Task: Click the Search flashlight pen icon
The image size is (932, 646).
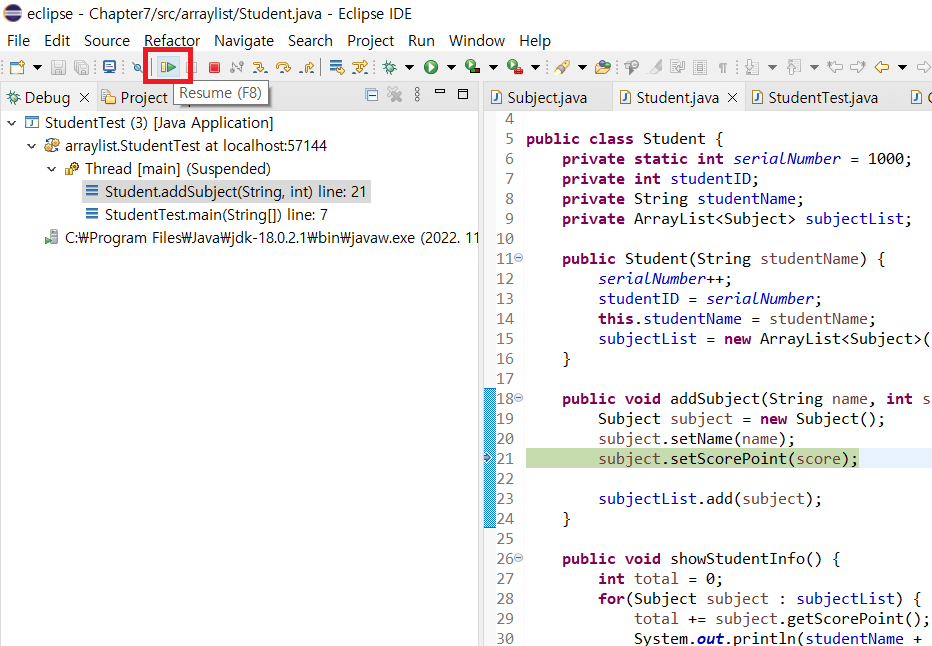Action: (x=562, y=67)
